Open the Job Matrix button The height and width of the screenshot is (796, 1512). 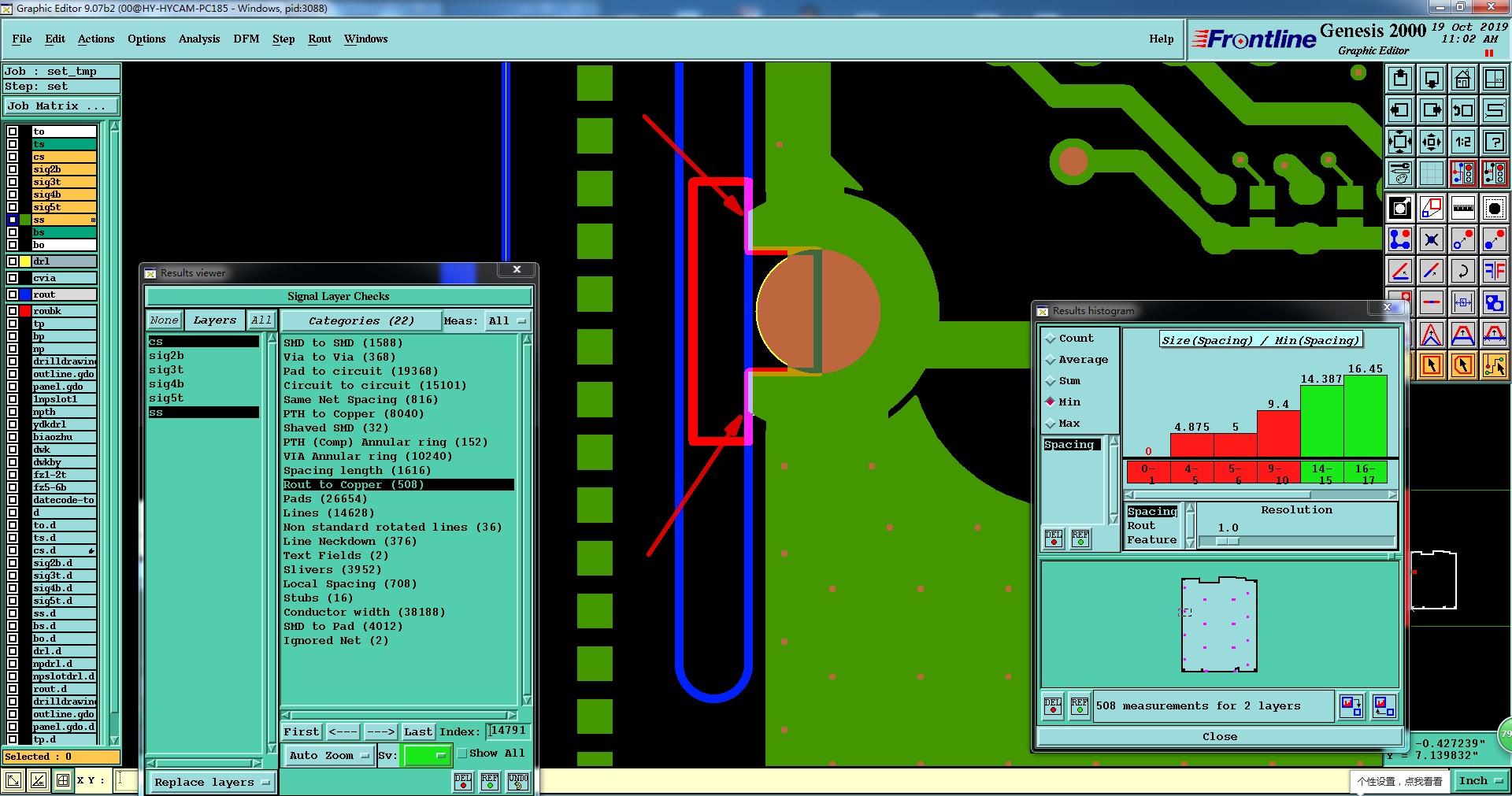click(61, 106)
